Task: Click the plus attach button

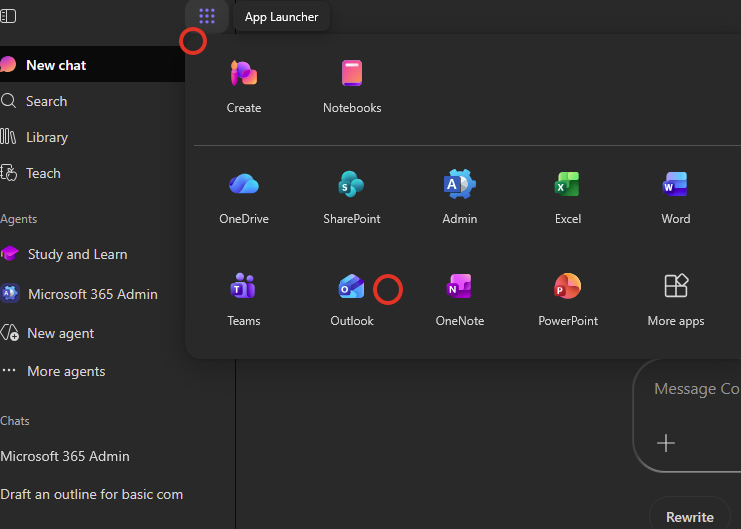Action: pos(666,443)
